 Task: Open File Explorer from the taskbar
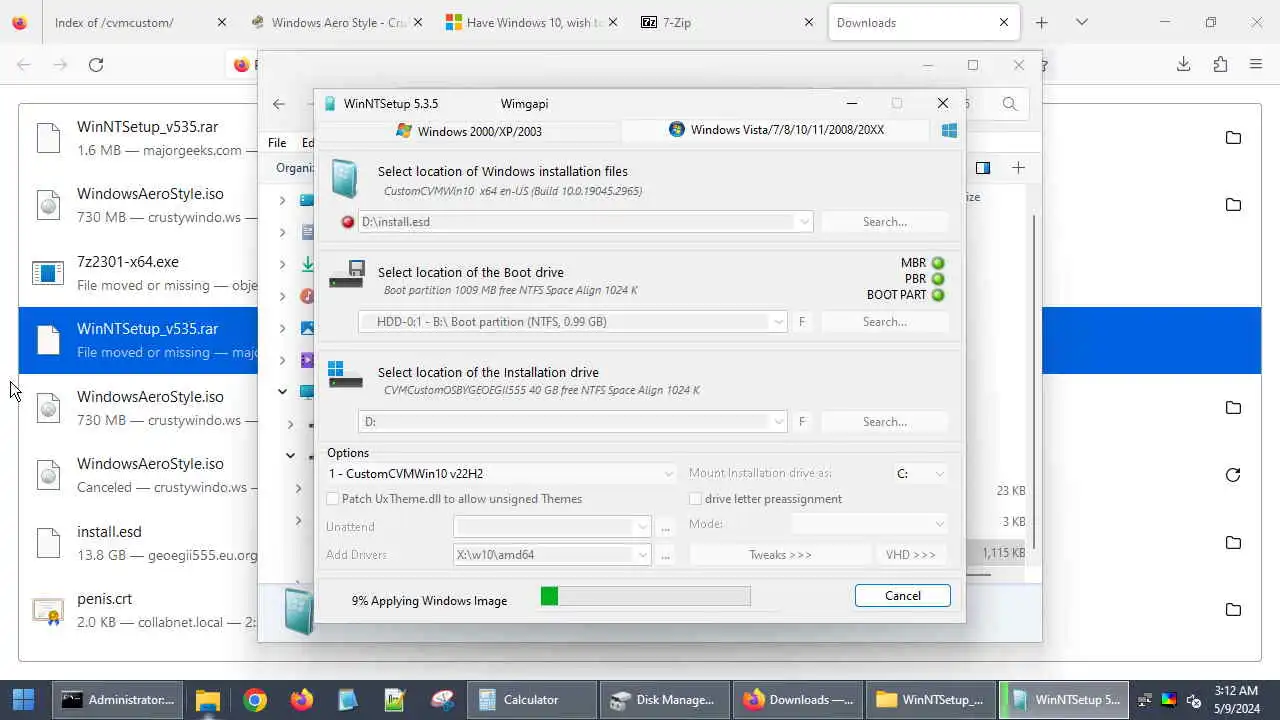click(208, 700)
